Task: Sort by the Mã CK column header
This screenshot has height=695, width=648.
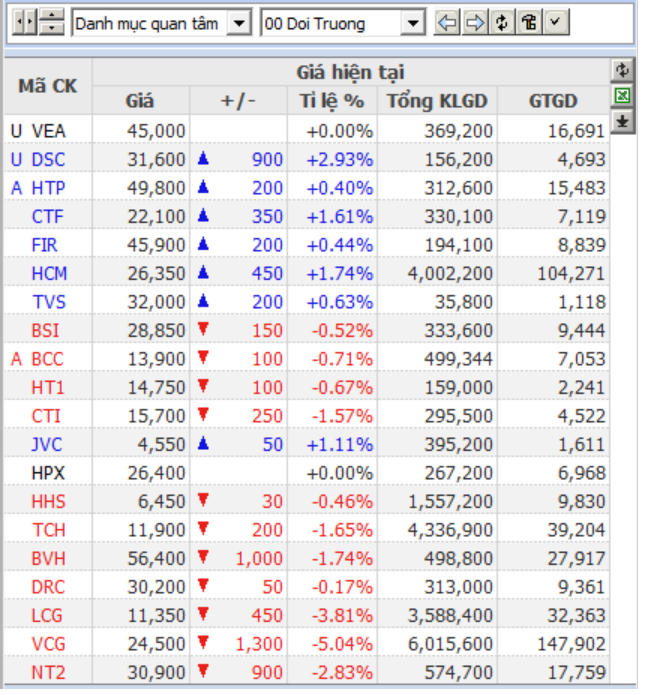Action: (x=48, y=86)
